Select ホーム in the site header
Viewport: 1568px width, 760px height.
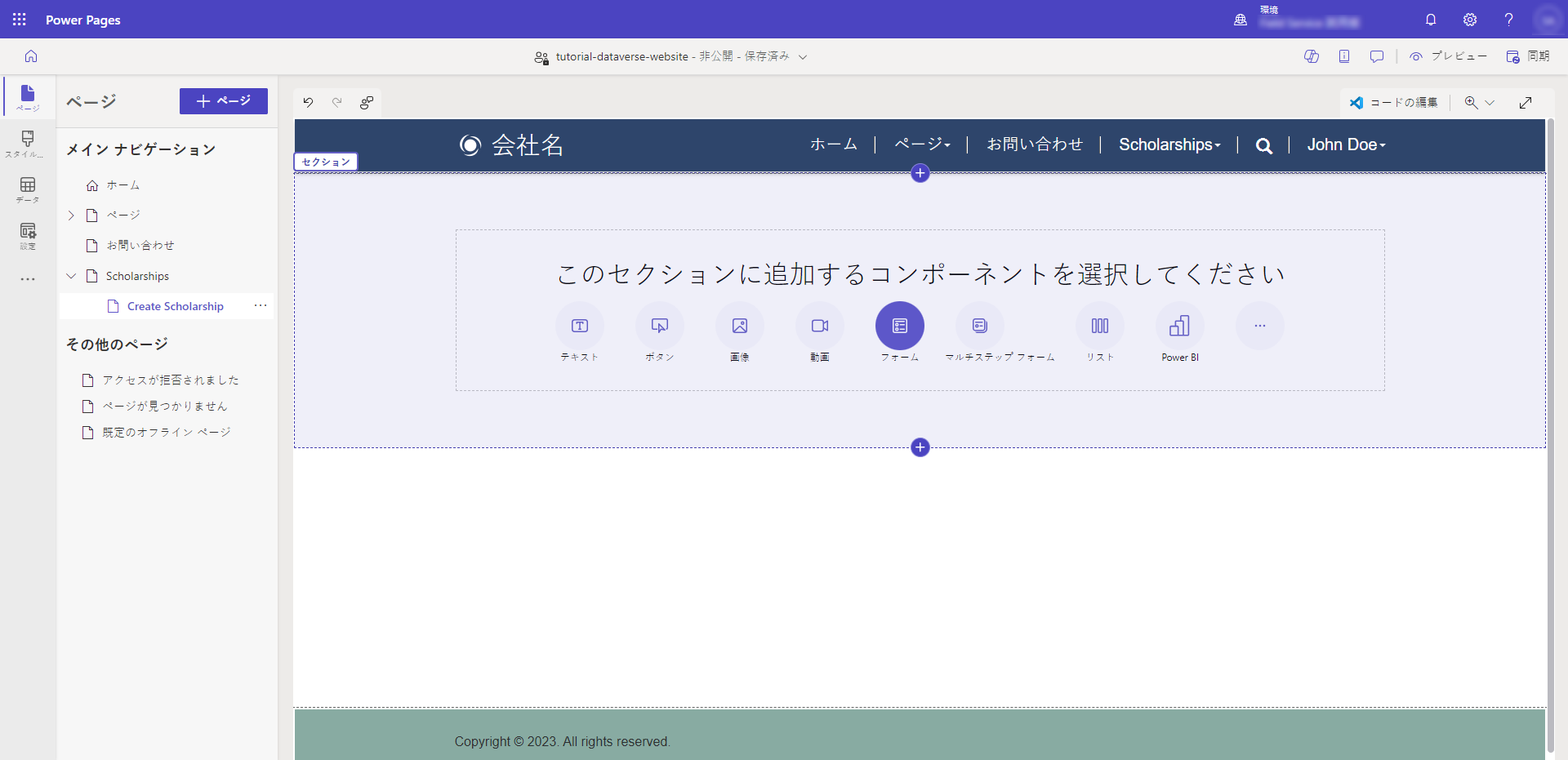pos(833,144)
